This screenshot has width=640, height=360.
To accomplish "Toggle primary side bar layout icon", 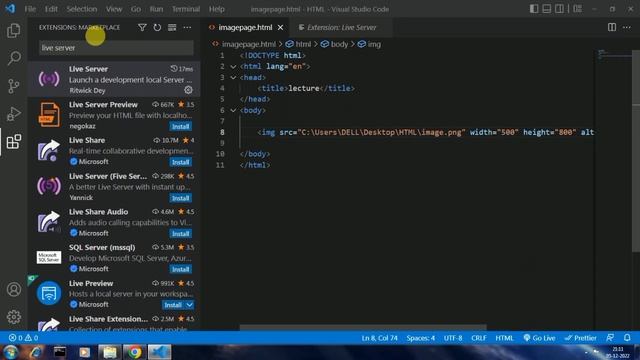I will point(534,9).
